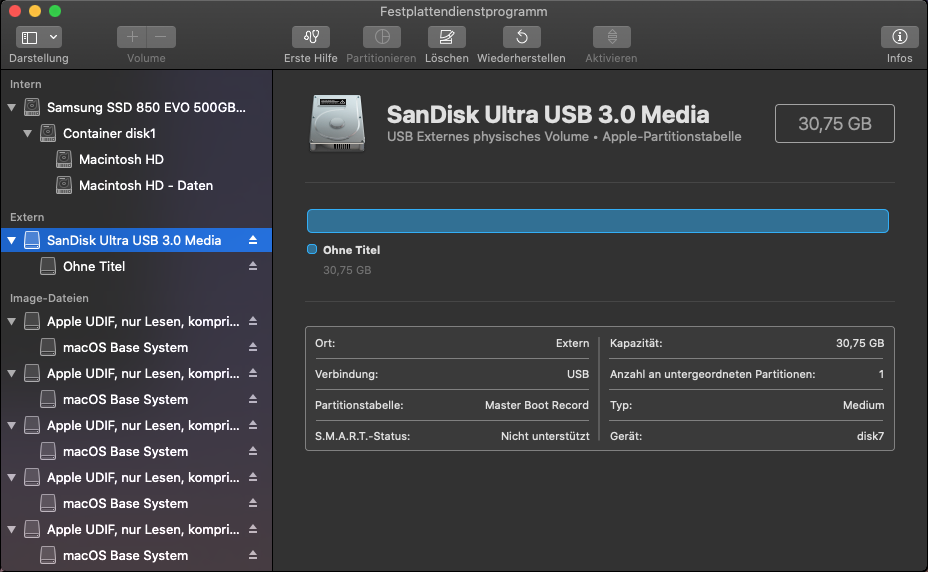This screenshot has width=928, height=572.
Task: Click the Container disk1 icon
Action: coord(48,133)
